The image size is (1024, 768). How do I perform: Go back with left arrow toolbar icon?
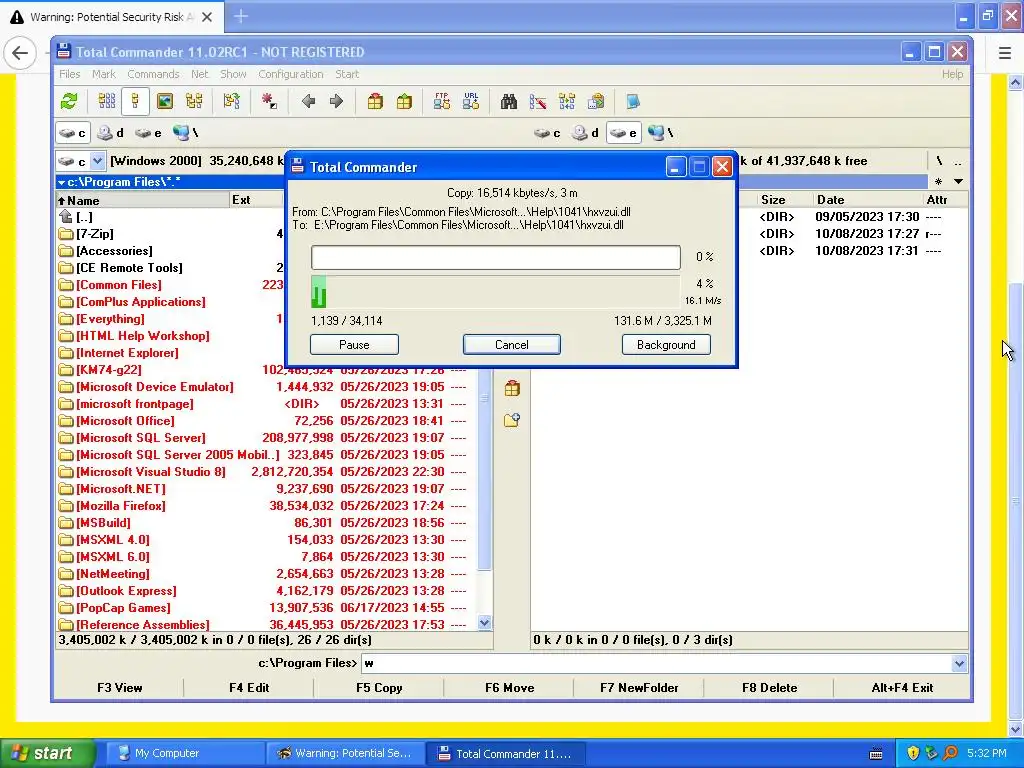coord(308,101)
